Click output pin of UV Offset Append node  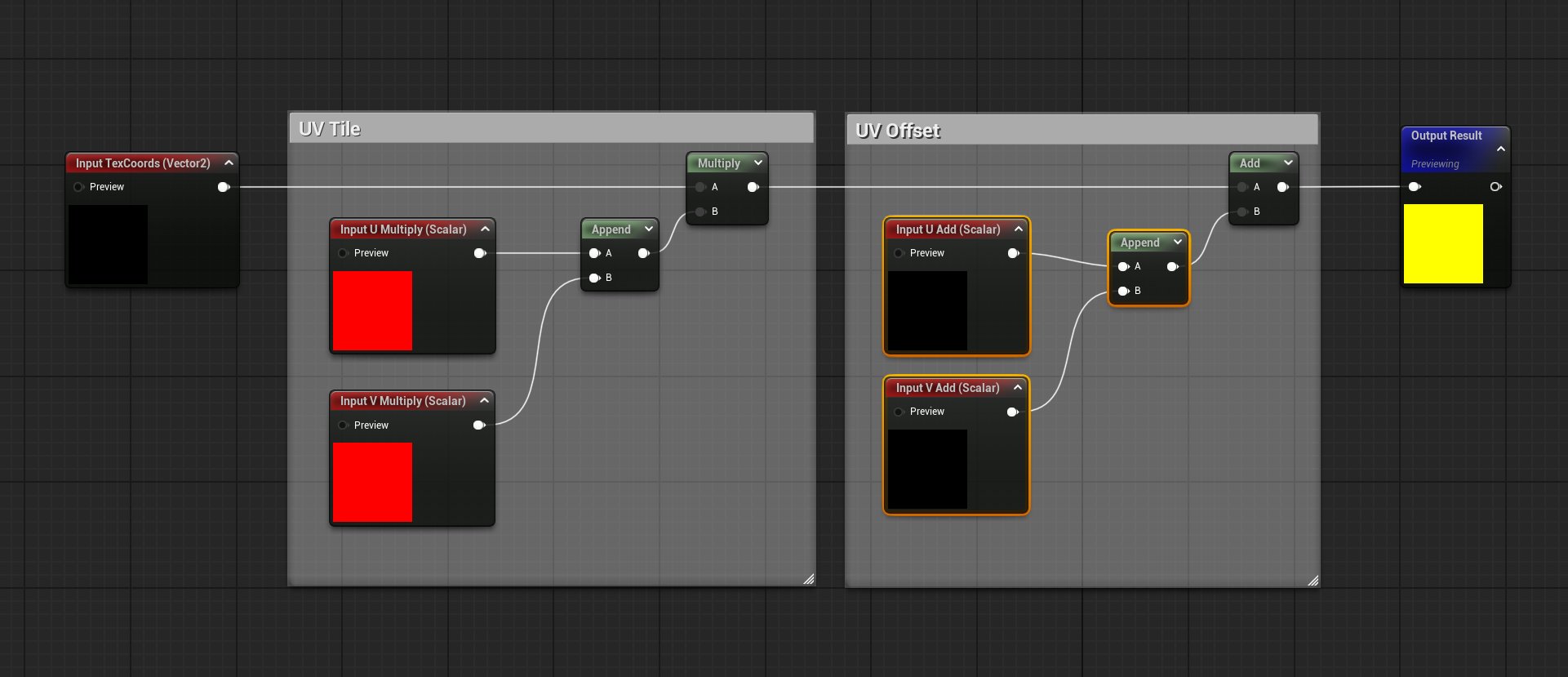click(x=1173, y=266)
